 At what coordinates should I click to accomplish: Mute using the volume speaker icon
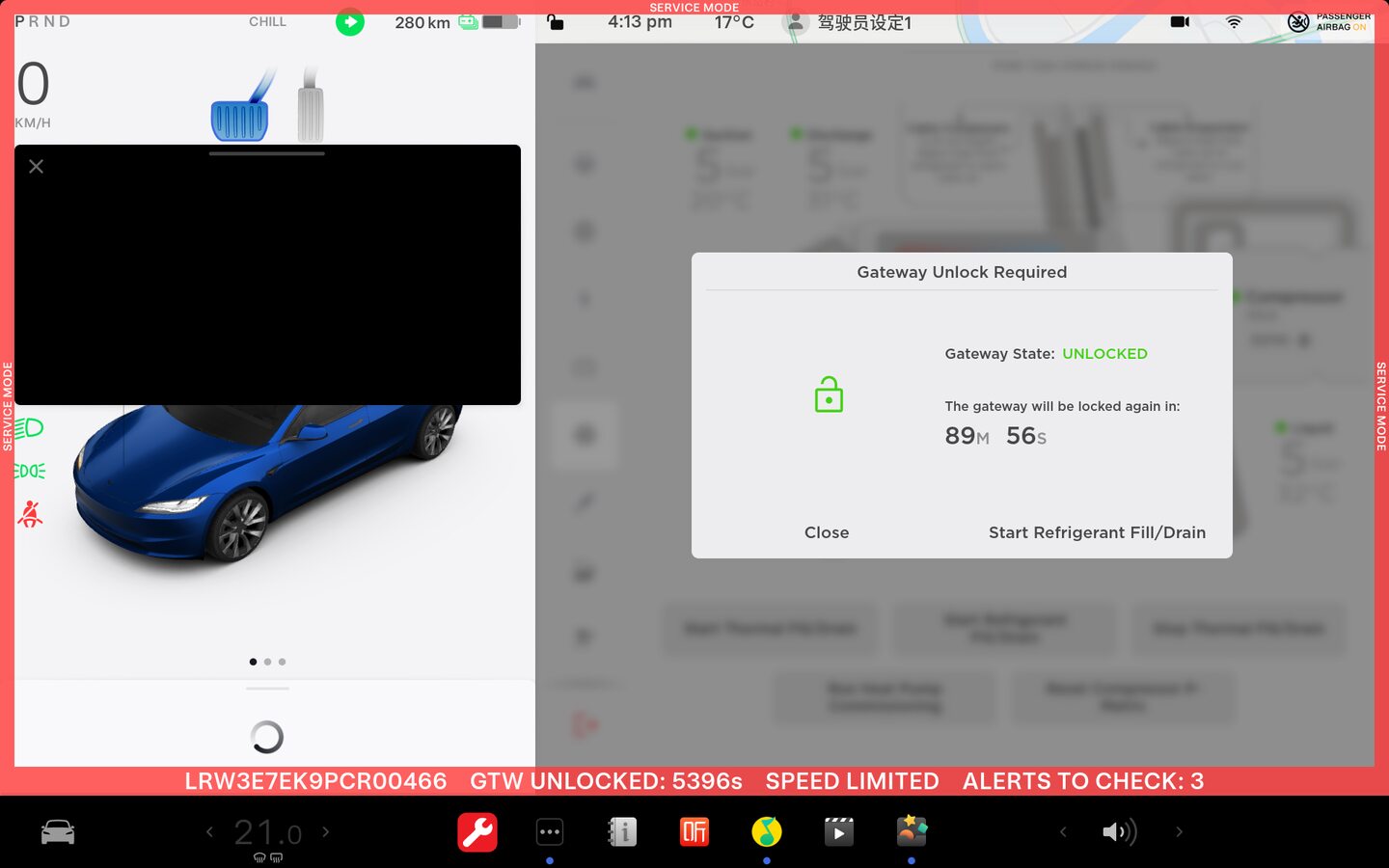[1119, 831]
